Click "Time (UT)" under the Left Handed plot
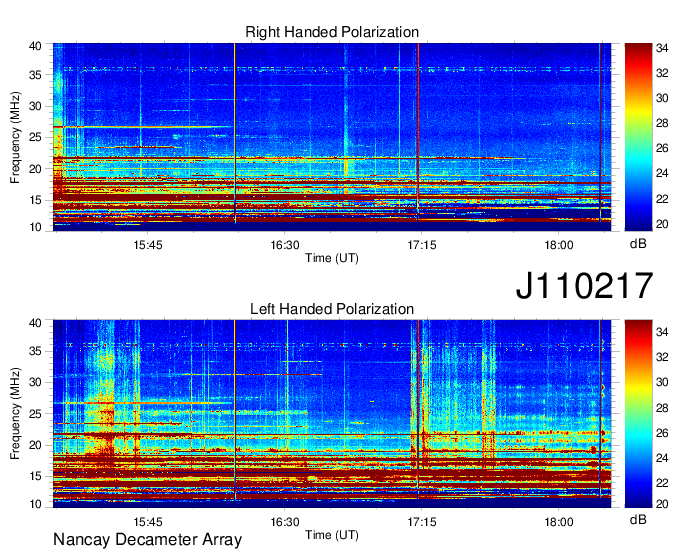 (x=332, y=536)
